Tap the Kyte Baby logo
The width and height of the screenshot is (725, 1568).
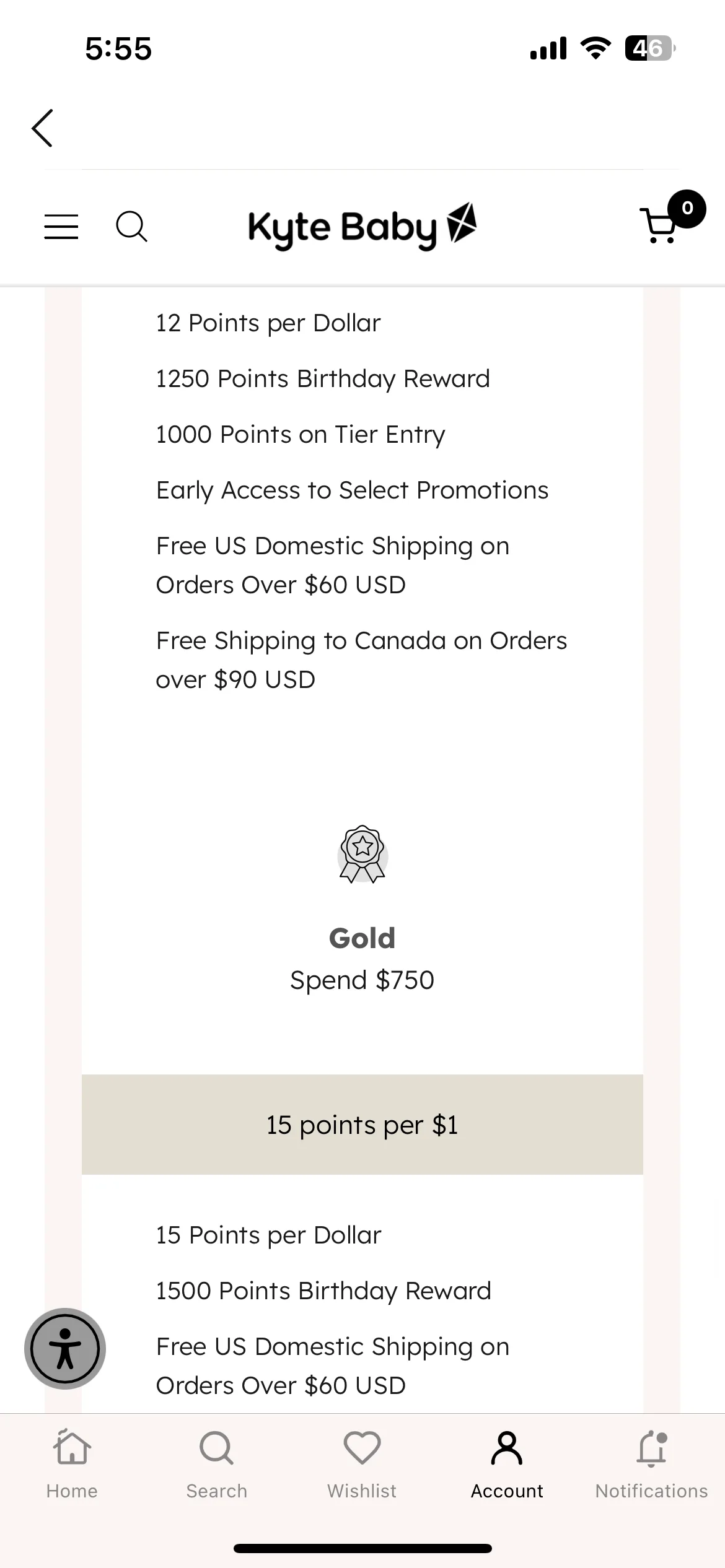[362, 227]
